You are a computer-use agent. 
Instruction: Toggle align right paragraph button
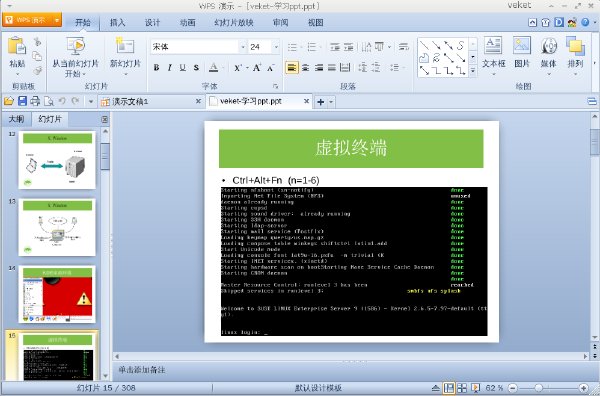point(319,68)
